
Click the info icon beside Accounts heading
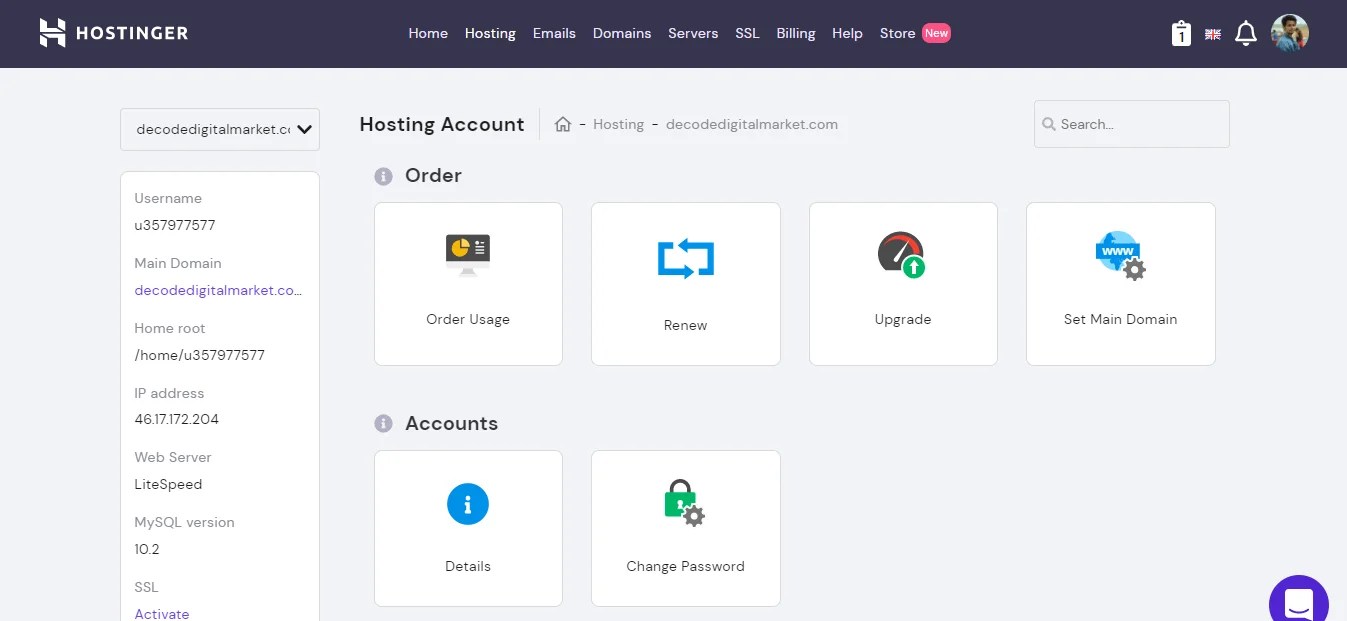pos(383,424)
